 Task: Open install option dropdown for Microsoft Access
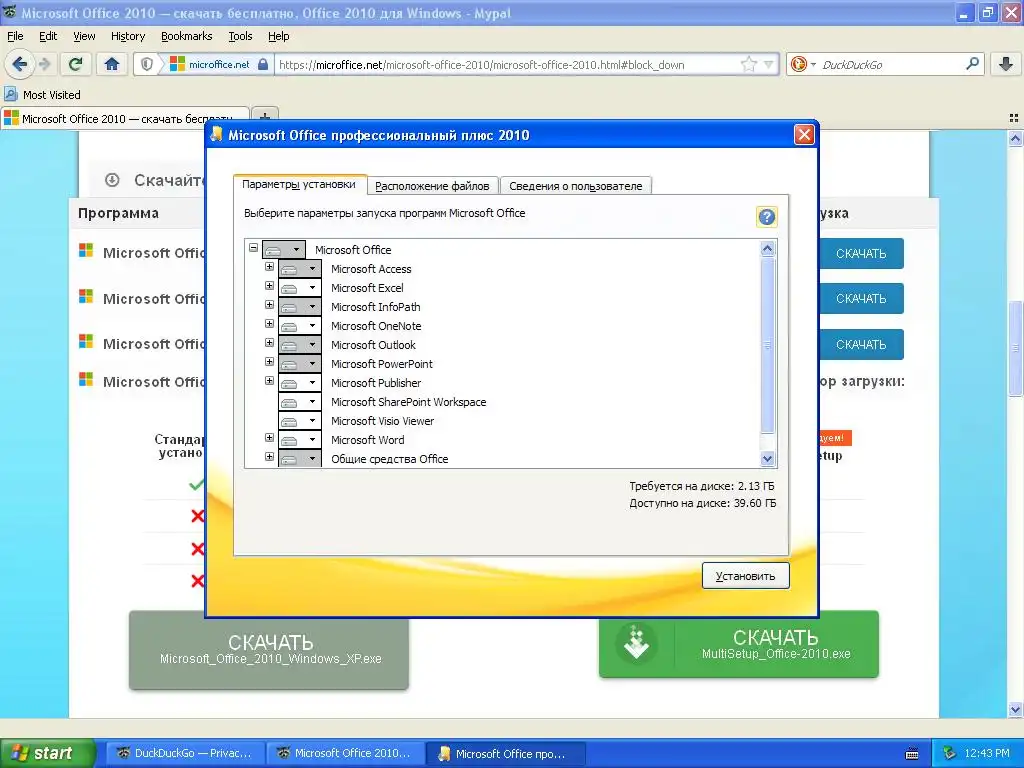[300, 269]
